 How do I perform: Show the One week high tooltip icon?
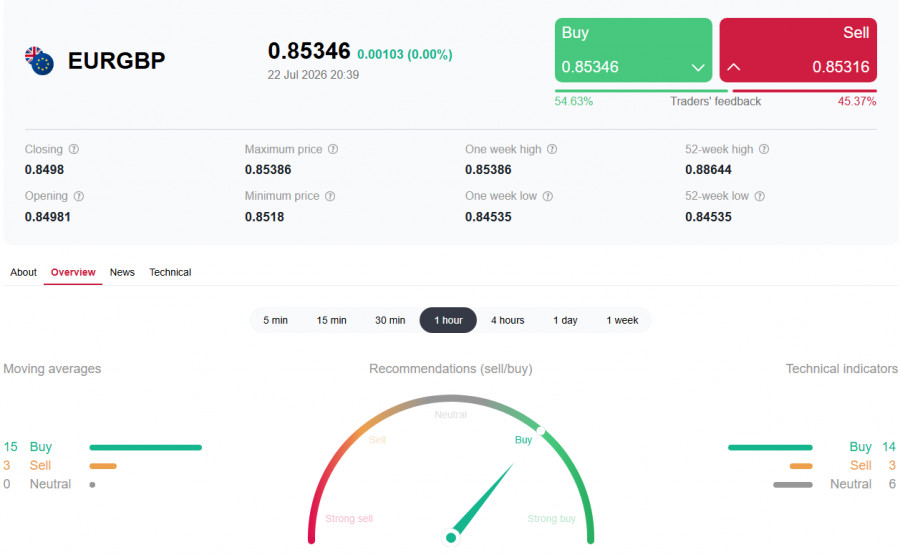552,149
